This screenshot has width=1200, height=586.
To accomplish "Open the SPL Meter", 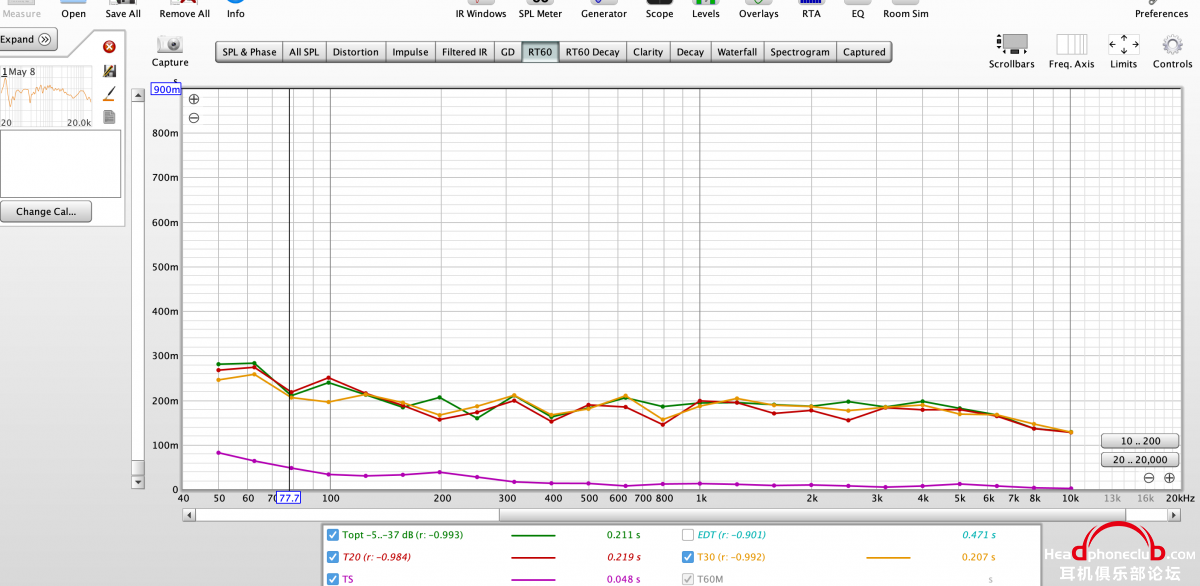I will point(540,10).
